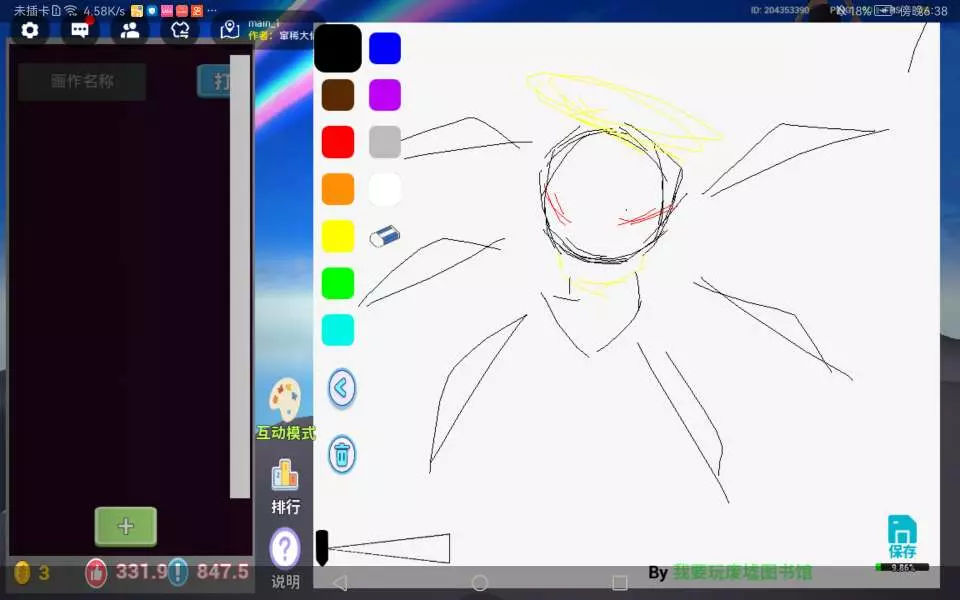
Task: Choose the eraser tool
Action: tap(385, 236)
